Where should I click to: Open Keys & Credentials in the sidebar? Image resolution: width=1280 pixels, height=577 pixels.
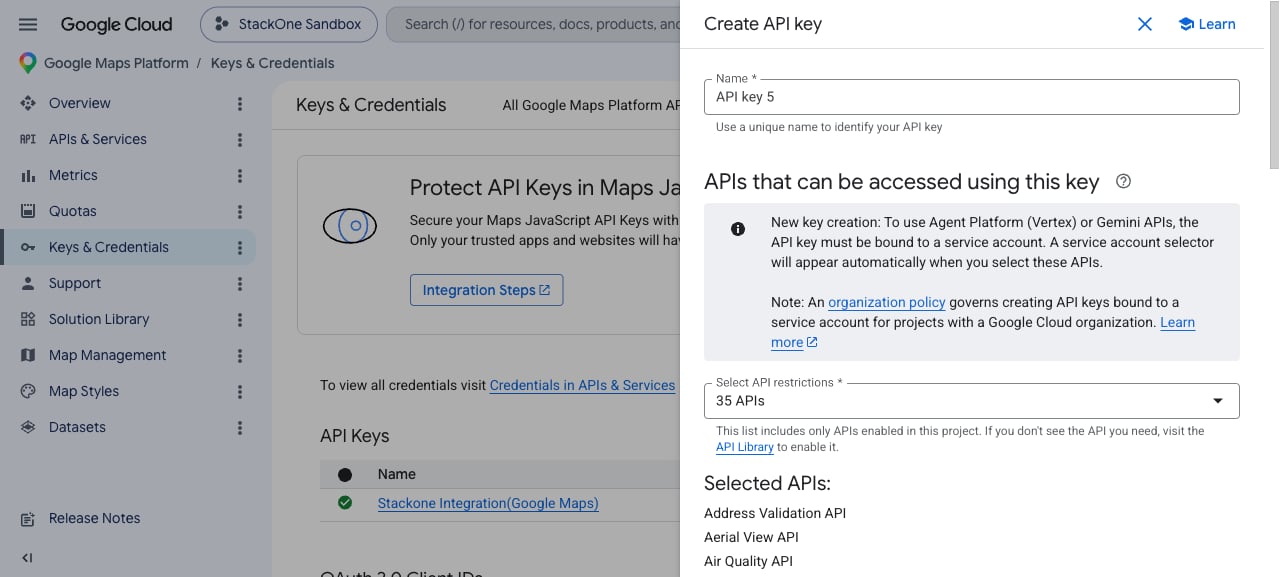point(109,247)
